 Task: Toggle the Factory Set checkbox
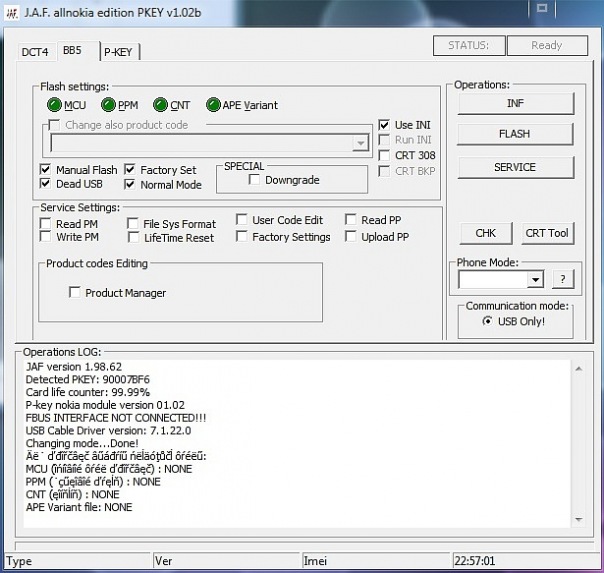[130, 169]
